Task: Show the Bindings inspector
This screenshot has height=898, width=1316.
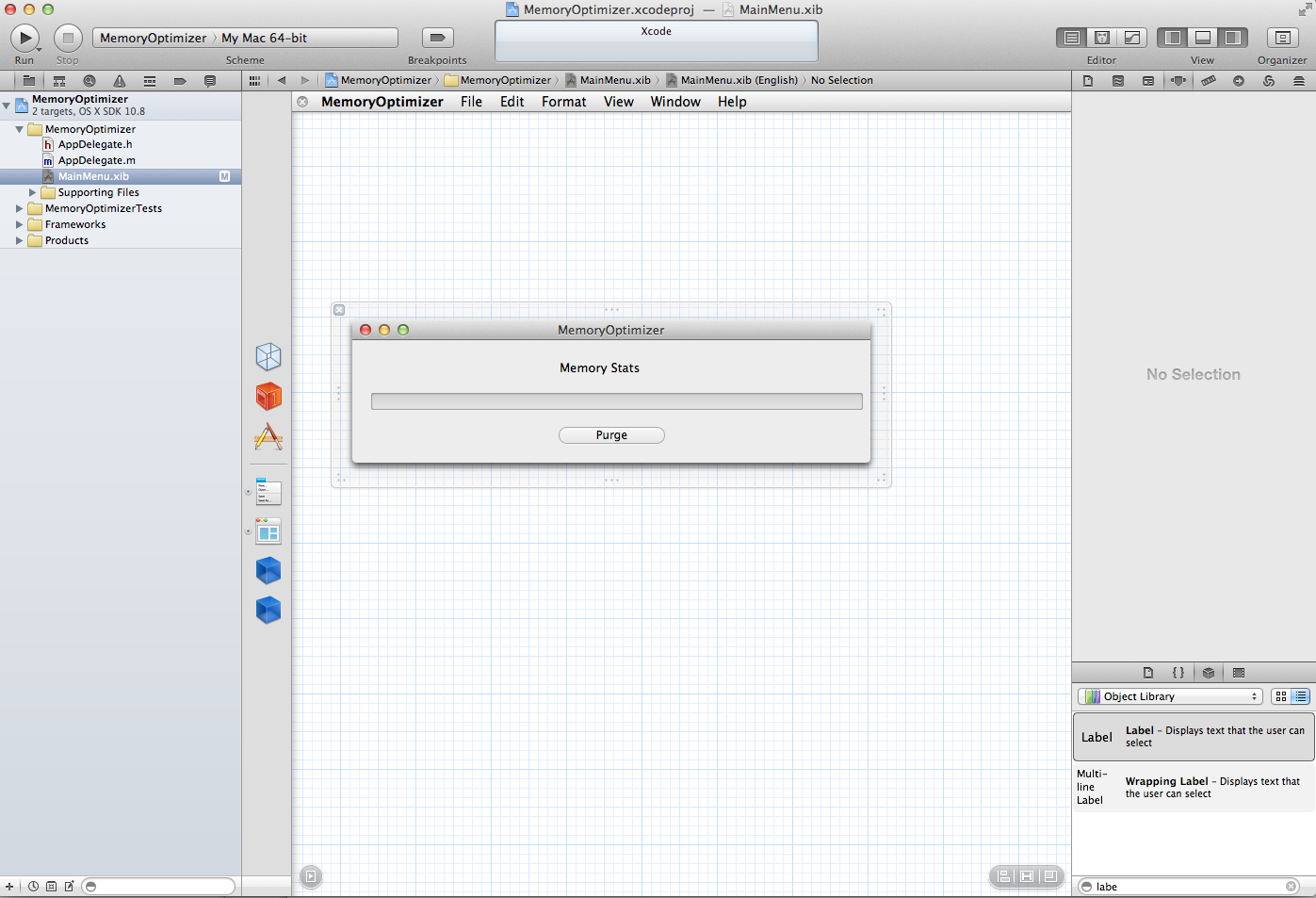Action: coord(1269,81)
